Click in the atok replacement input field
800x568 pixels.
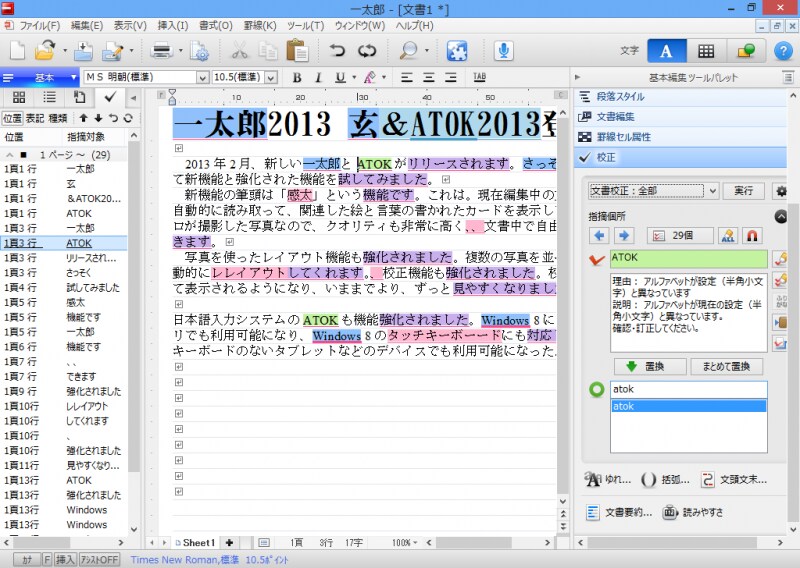click(x=688, y=389)
